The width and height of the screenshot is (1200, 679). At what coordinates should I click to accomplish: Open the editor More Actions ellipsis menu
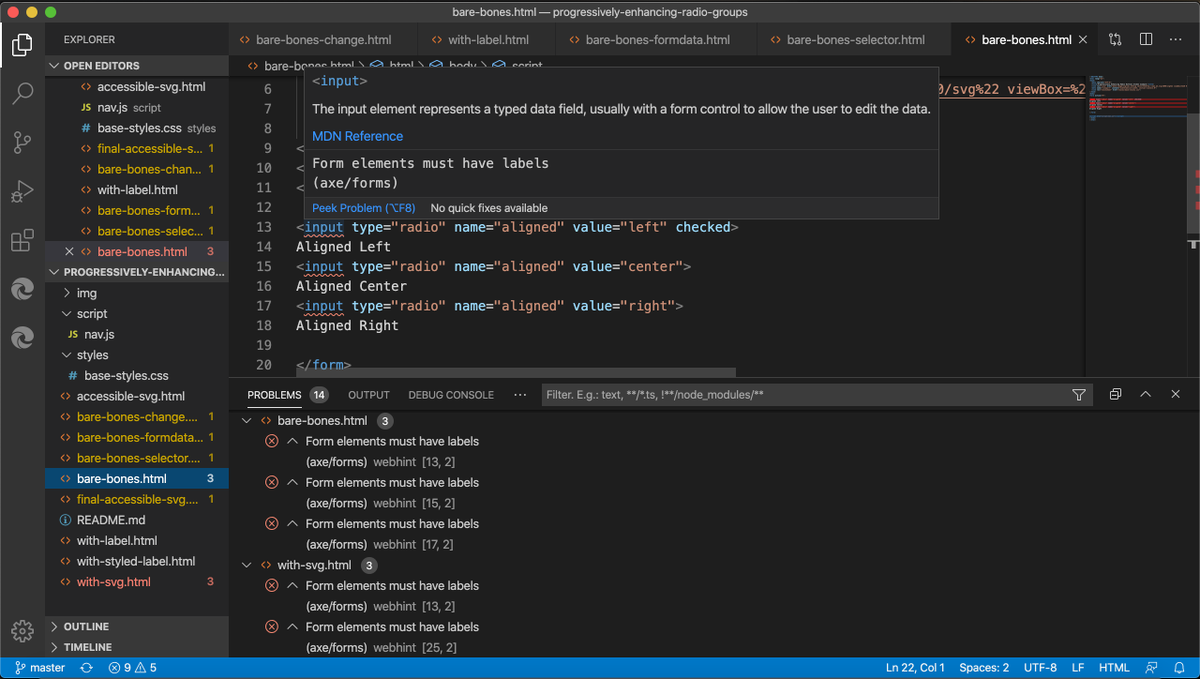click(1177, 40)
